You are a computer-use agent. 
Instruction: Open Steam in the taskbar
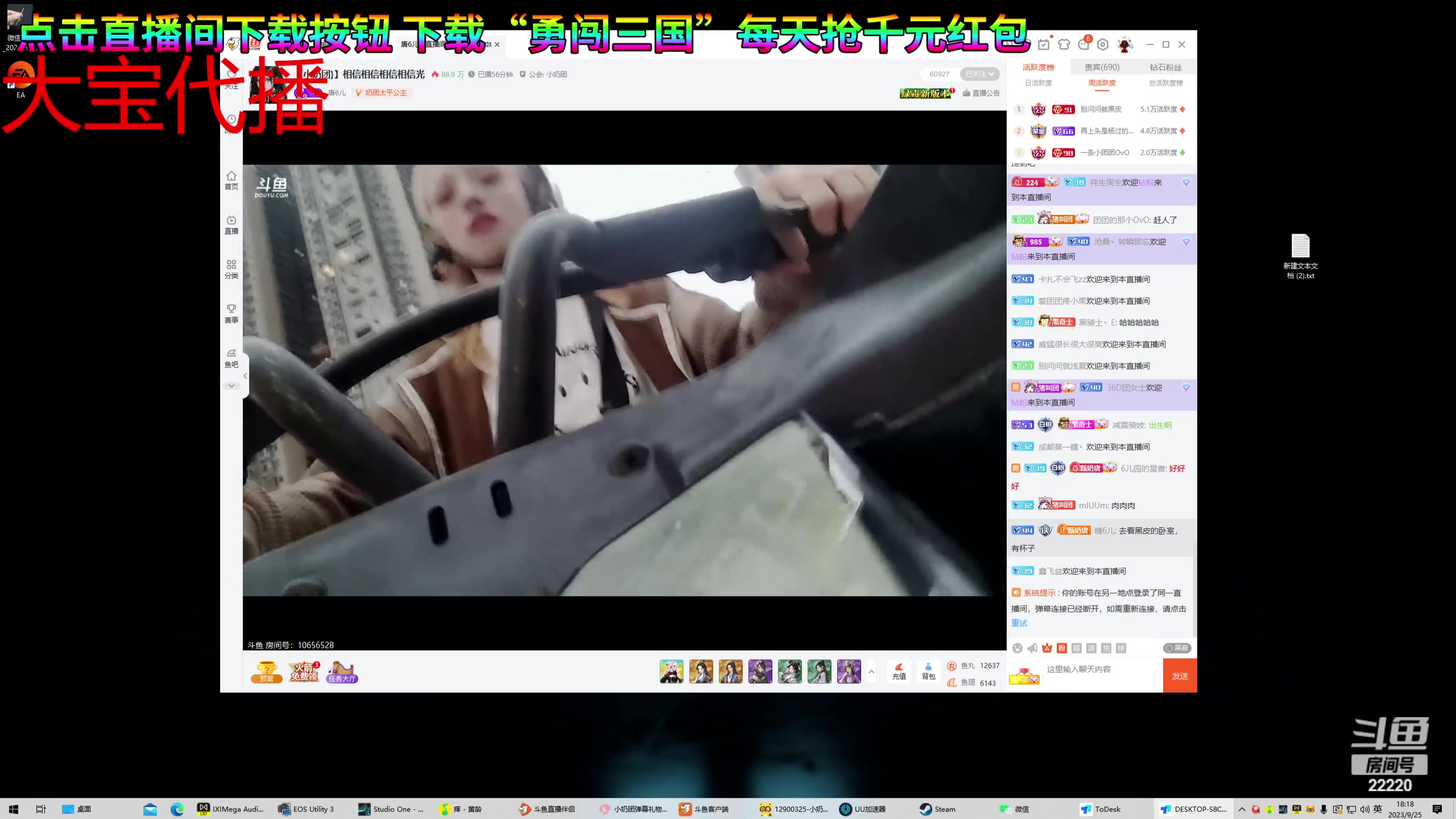pyautogui.click(x=938, y=809)
